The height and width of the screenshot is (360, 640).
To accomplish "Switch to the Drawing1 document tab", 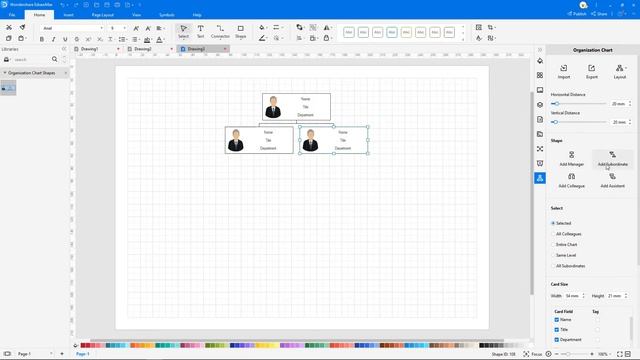I will (89, 49).
